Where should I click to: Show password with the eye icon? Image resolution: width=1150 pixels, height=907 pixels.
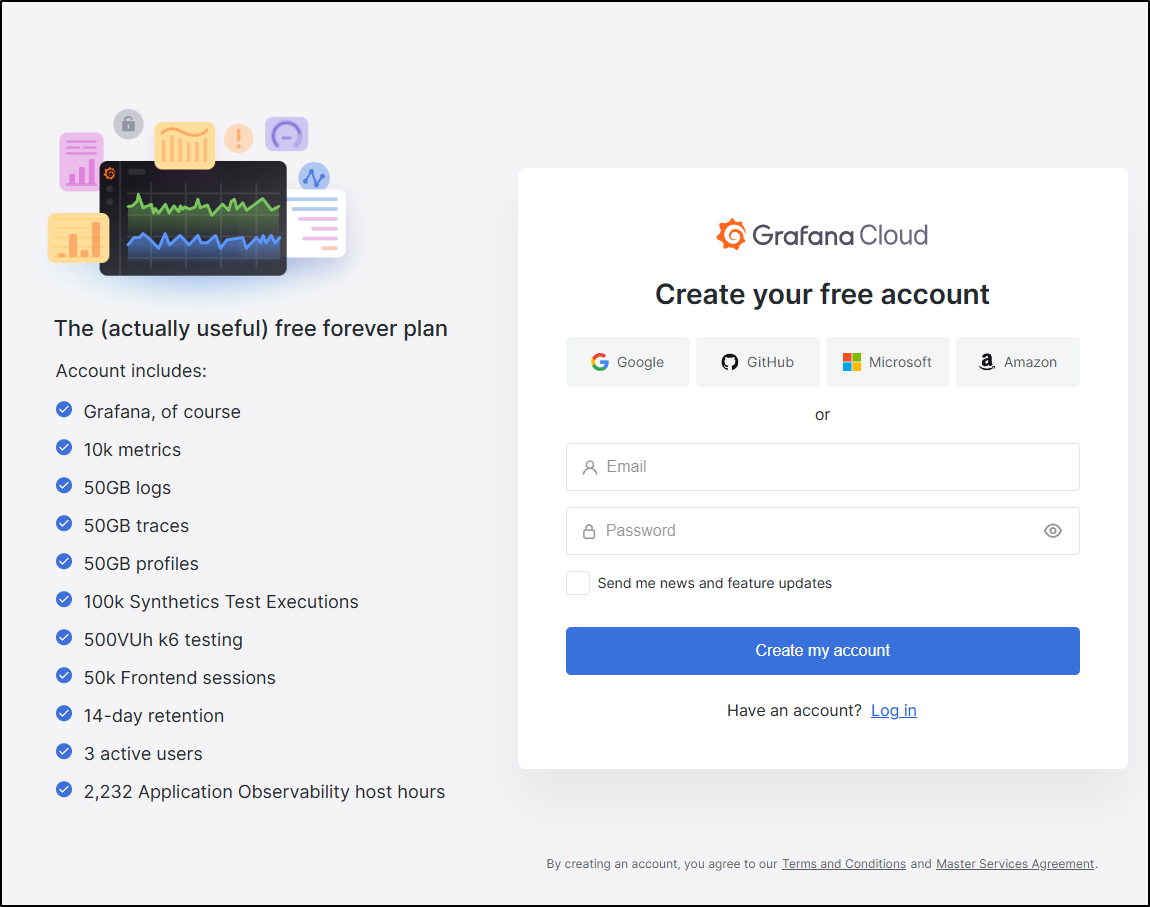[1052, 531]
